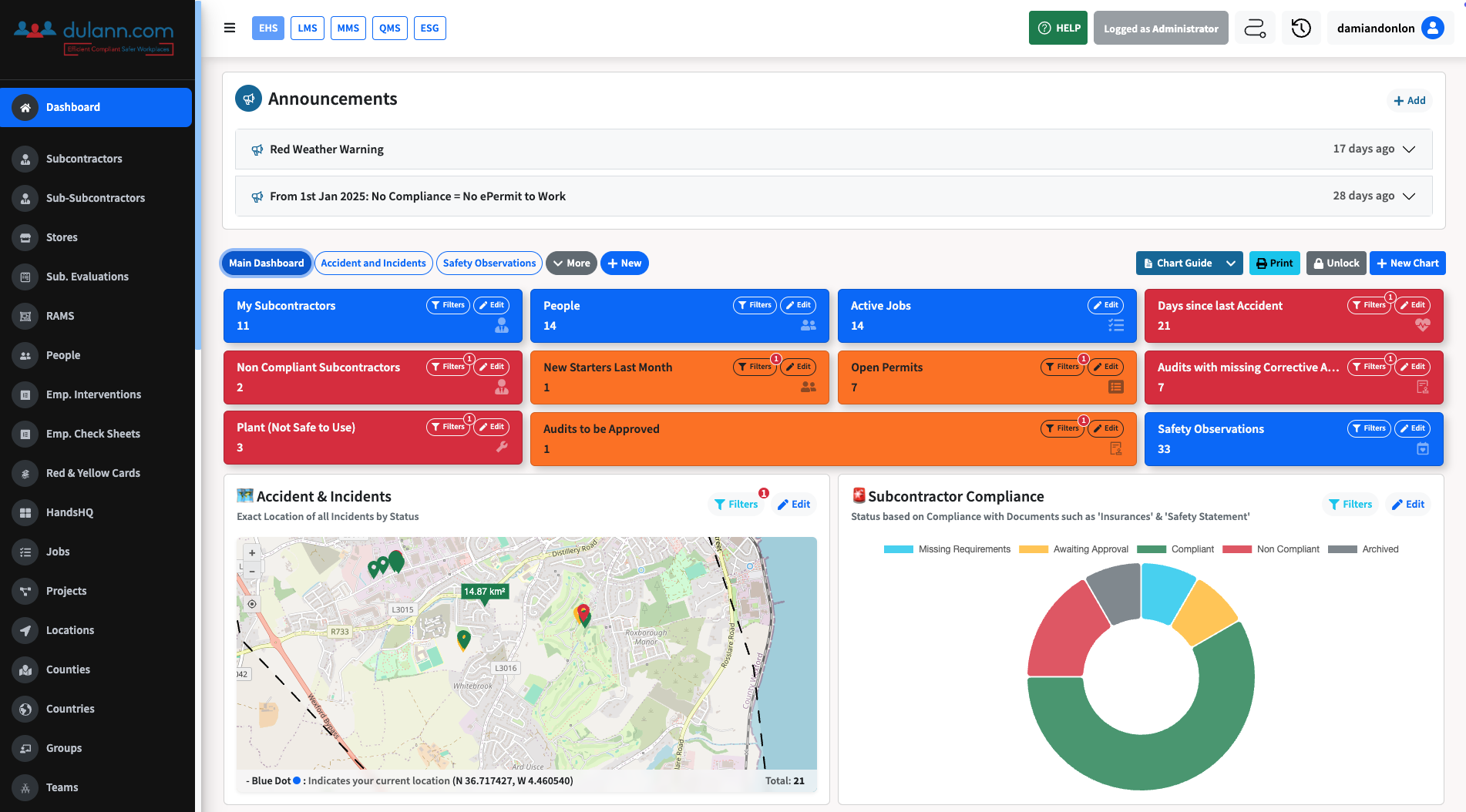Switch to QMS module tab

pyautogui.click(x=390, y=28)
